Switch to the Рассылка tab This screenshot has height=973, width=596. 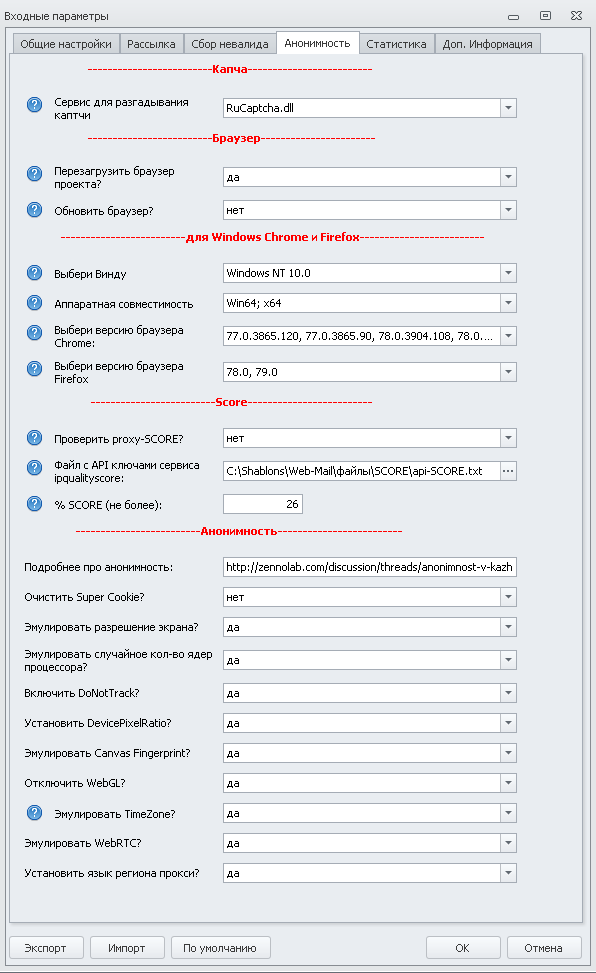pos(151,44)
